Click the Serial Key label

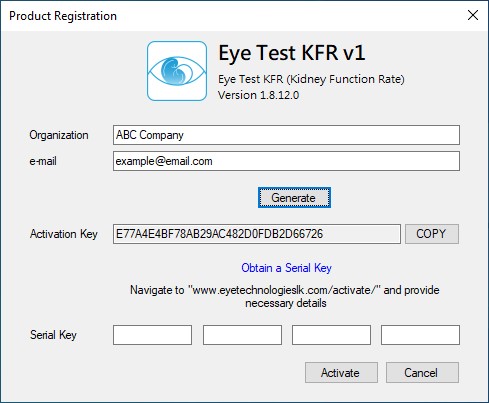pos(53,335)
